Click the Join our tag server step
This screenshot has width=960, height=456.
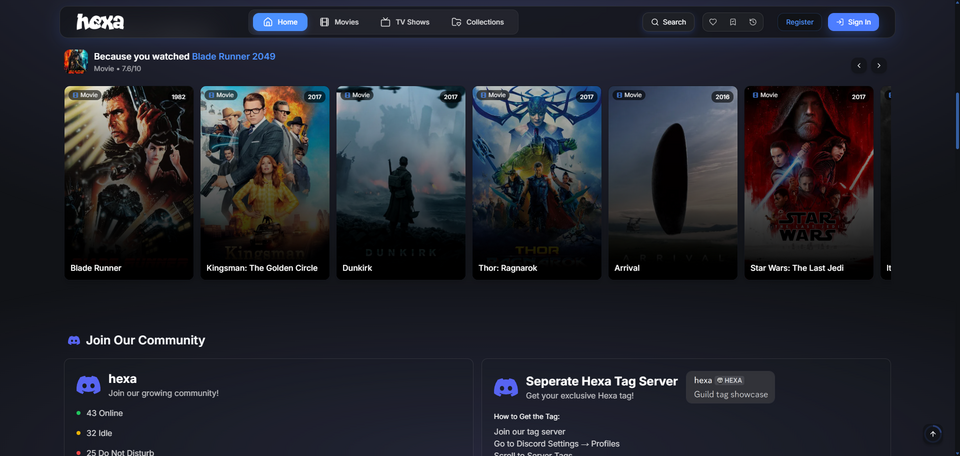pos(530,432)
